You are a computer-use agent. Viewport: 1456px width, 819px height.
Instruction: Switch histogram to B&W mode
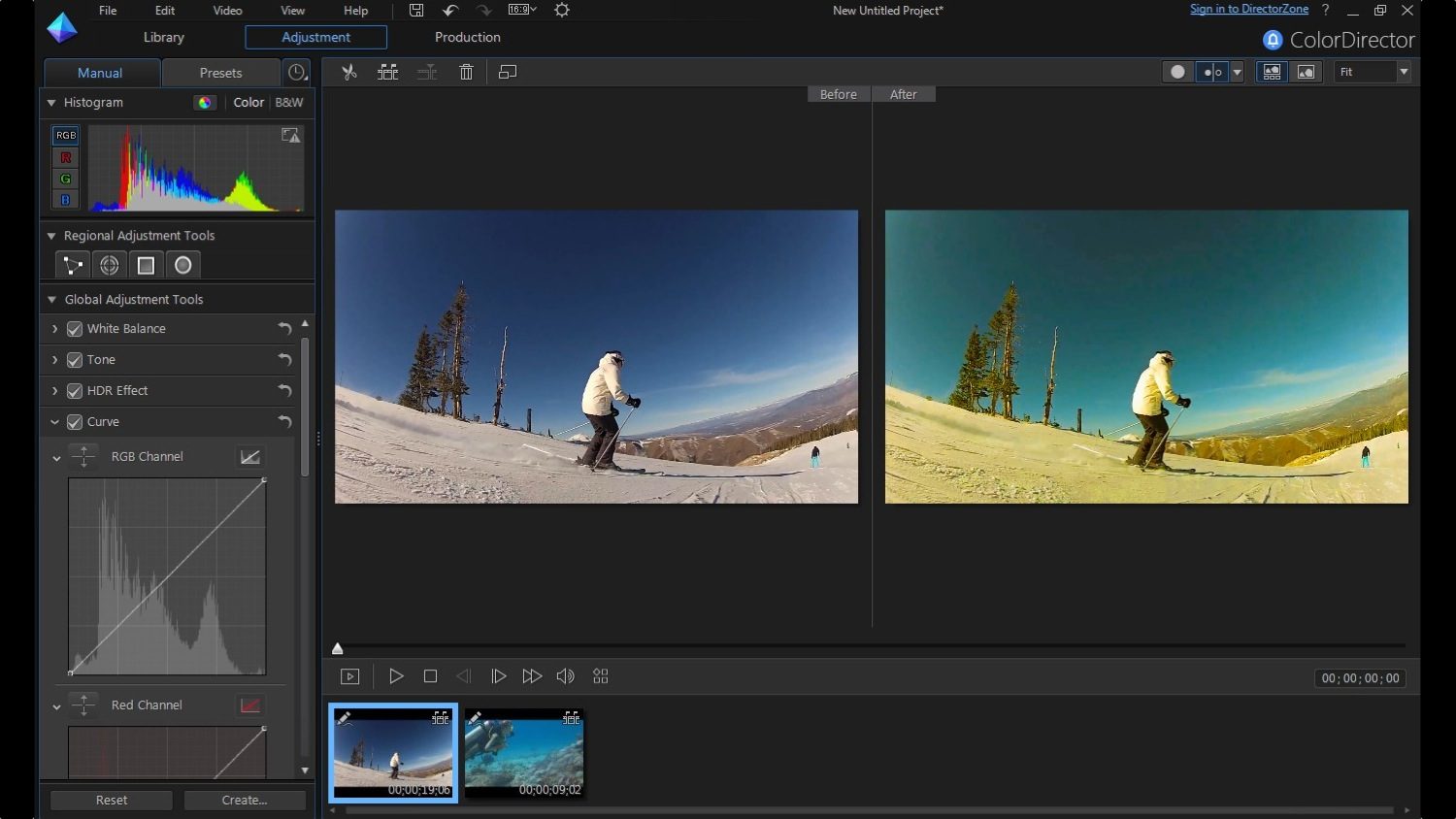(289, 103)
